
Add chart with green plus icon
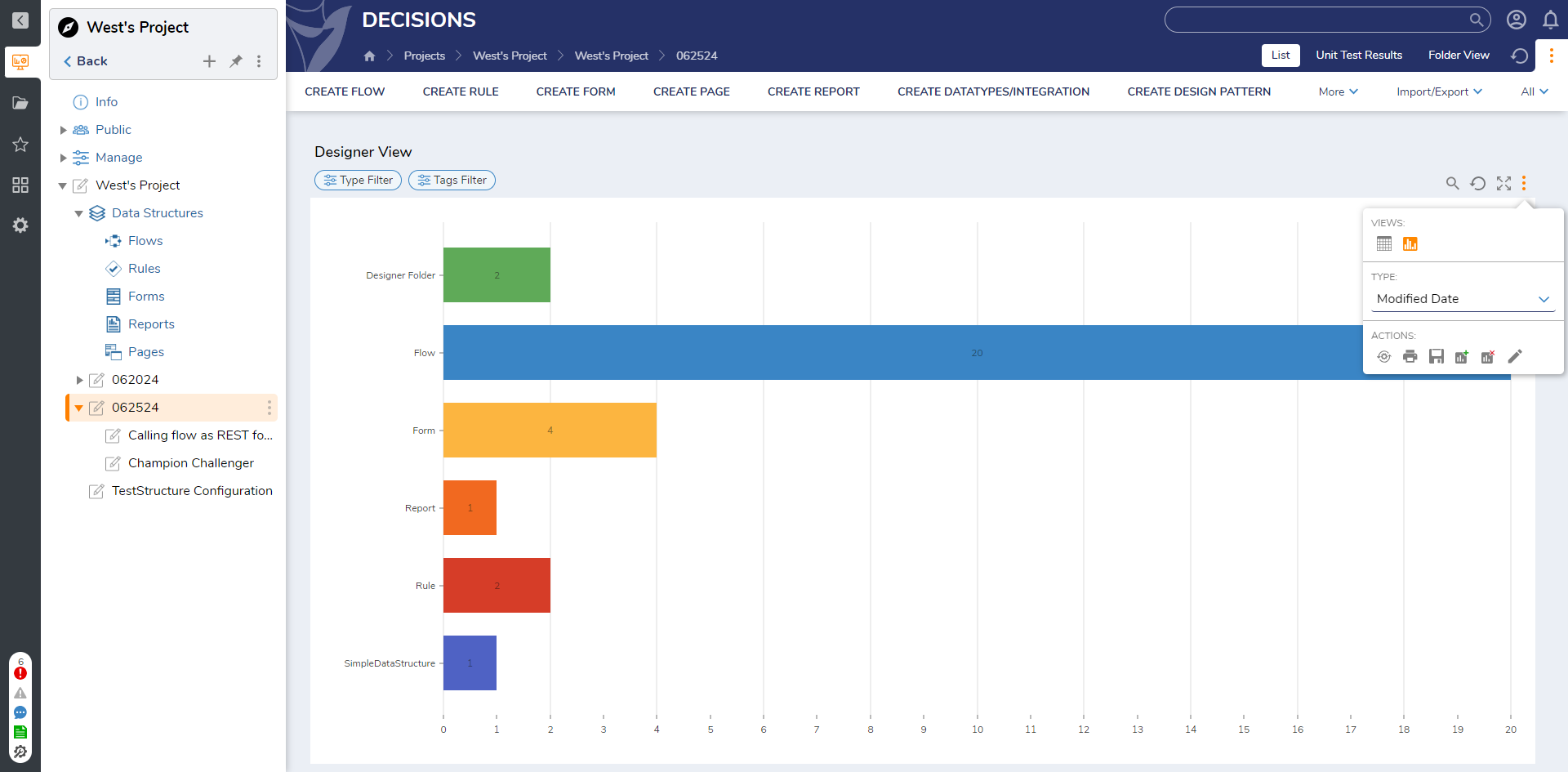coord(1462,356)
